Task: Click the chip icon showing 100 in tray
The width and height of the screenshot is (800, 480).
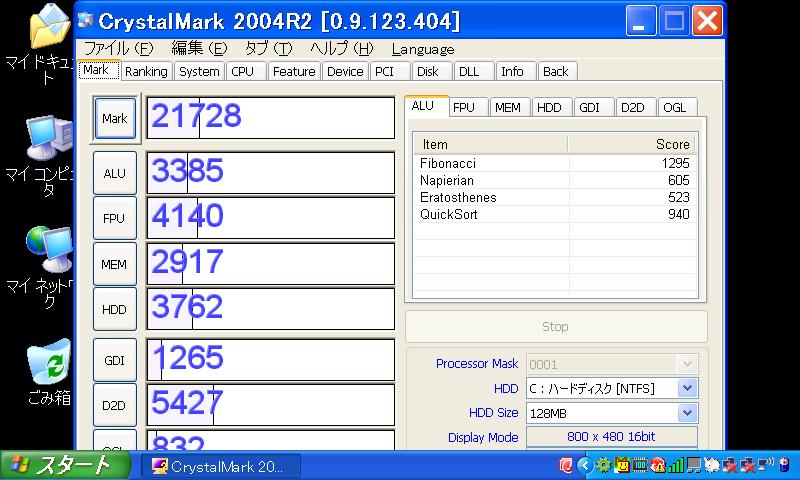Action: (x=639, y=465)
